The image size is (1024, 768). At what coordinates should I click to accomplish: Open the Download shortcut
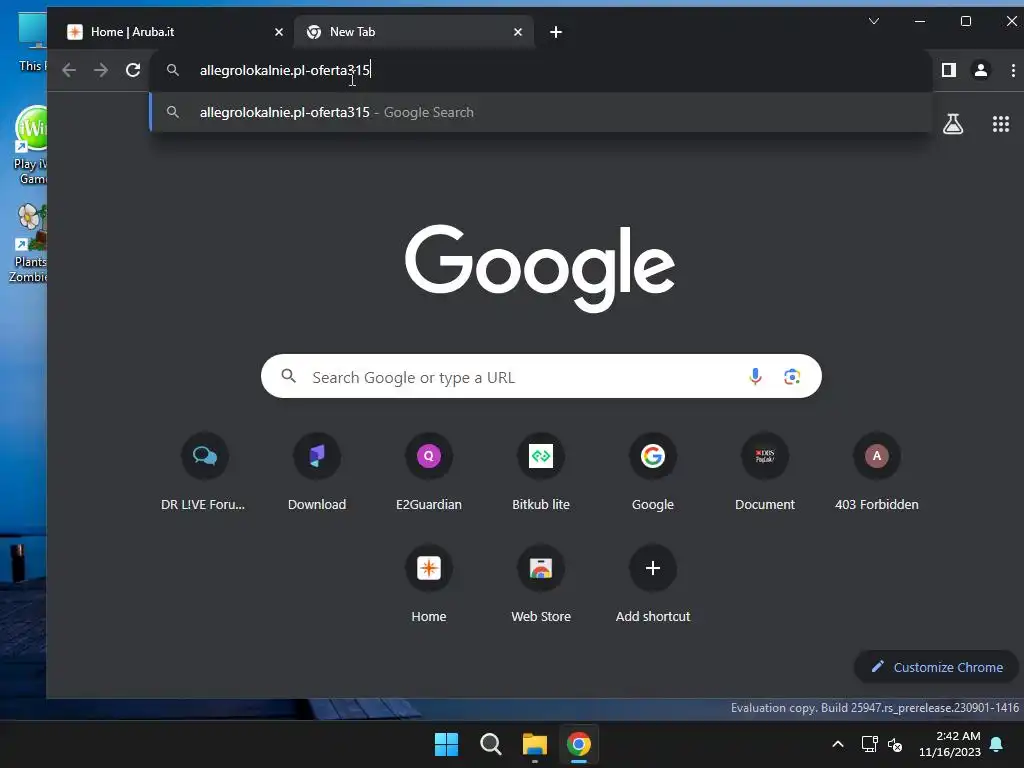(x=317, y=472)
